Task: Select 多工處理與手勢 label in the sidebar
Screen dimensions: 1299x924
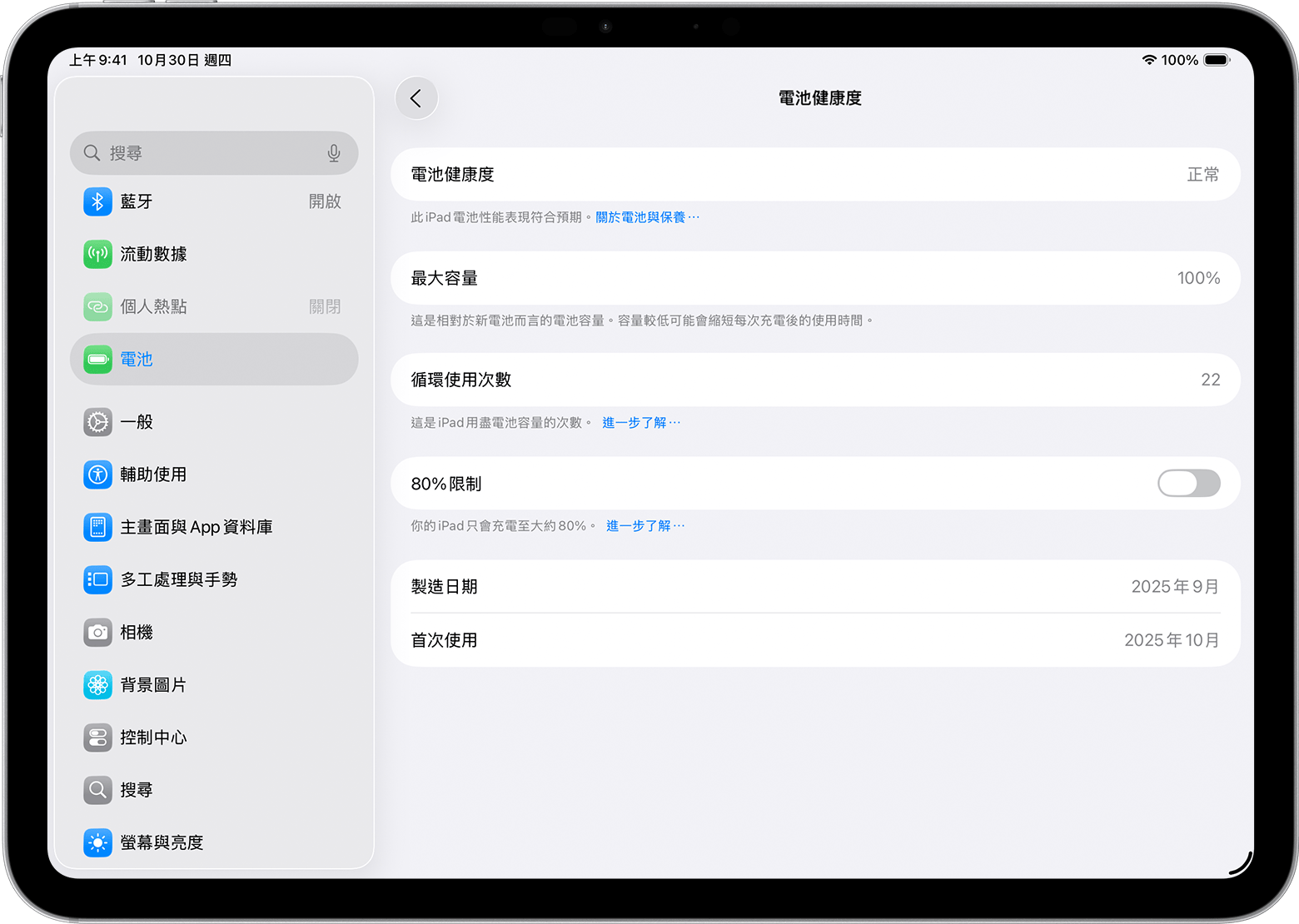Action: click(x=179, y=579)
